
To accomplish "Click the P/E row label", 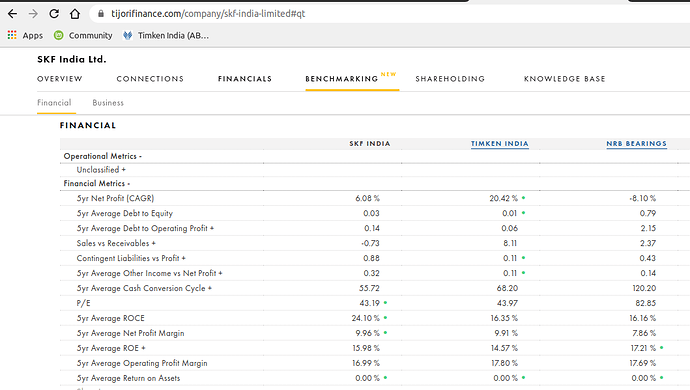I will tap(83, 303).
